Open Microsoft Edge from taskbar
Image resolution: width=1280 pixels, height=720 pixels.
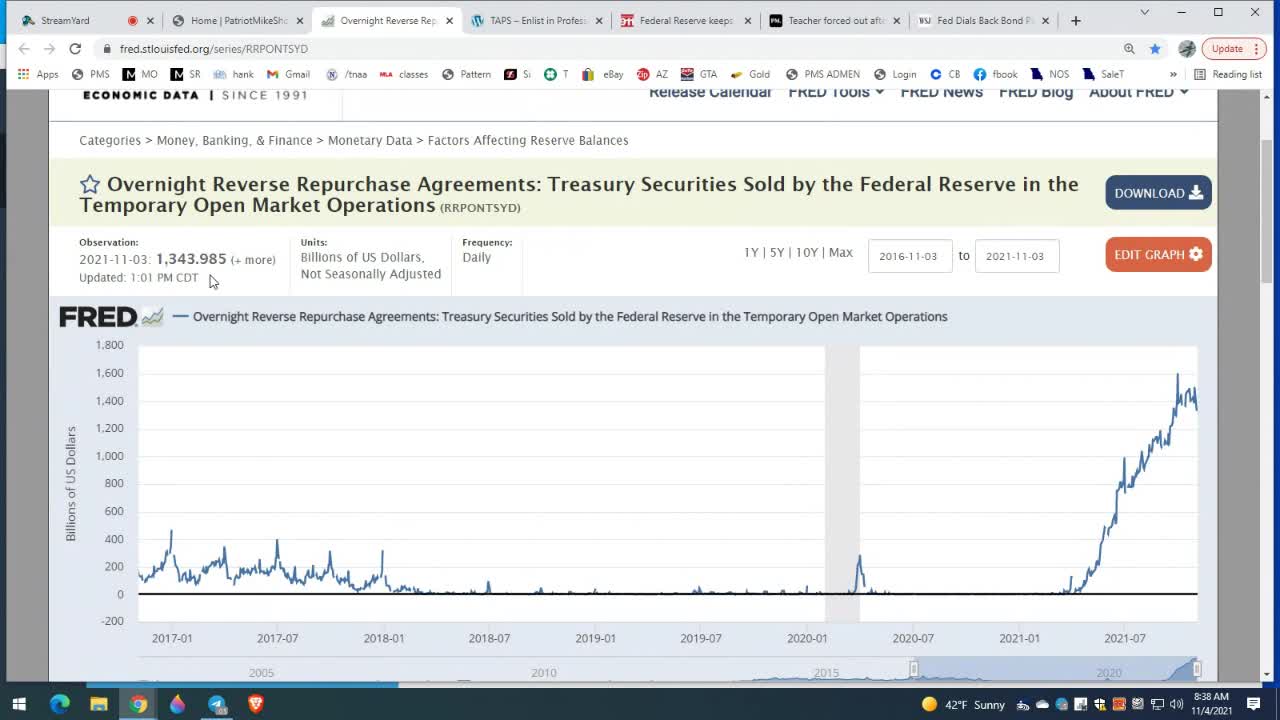click(x=59, y=704)
